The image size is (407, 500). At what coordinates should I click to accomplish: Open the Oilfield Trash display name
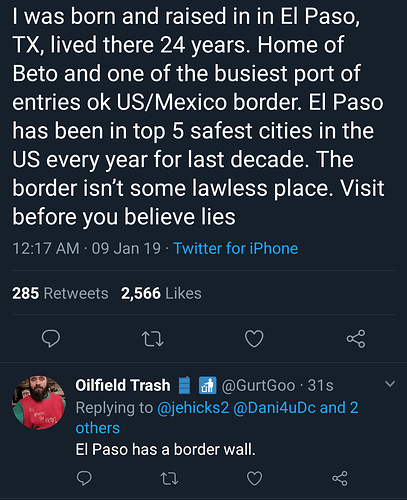(x=123, y=385)
